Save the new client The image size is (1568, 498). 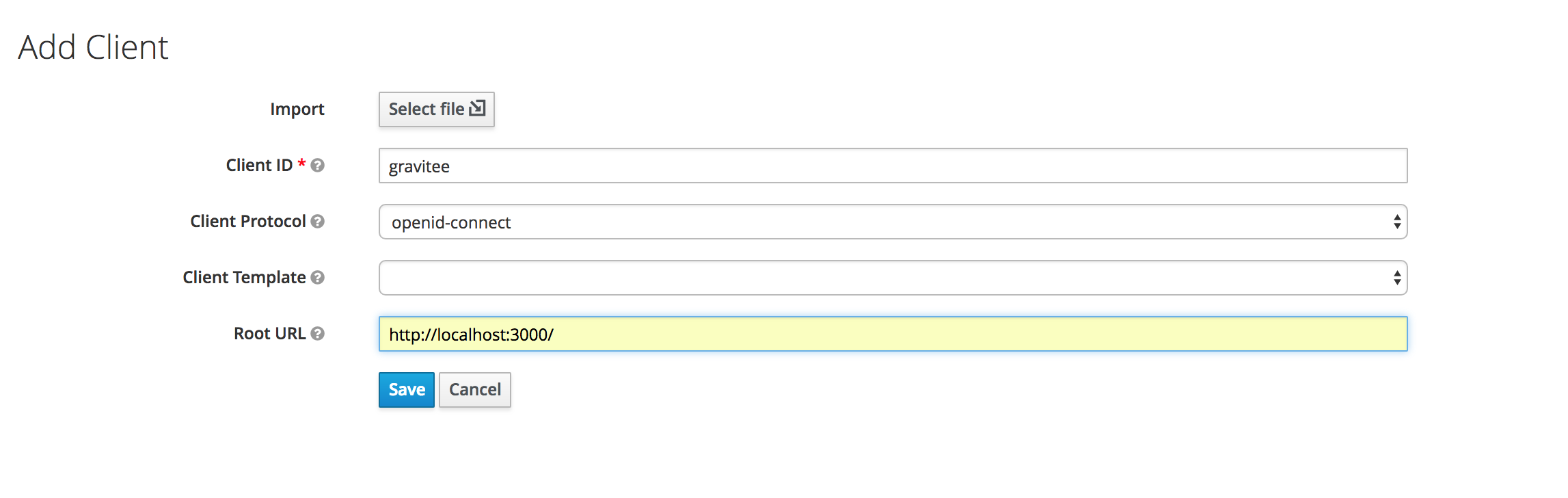pyautogui.click(x=407, y=390)
